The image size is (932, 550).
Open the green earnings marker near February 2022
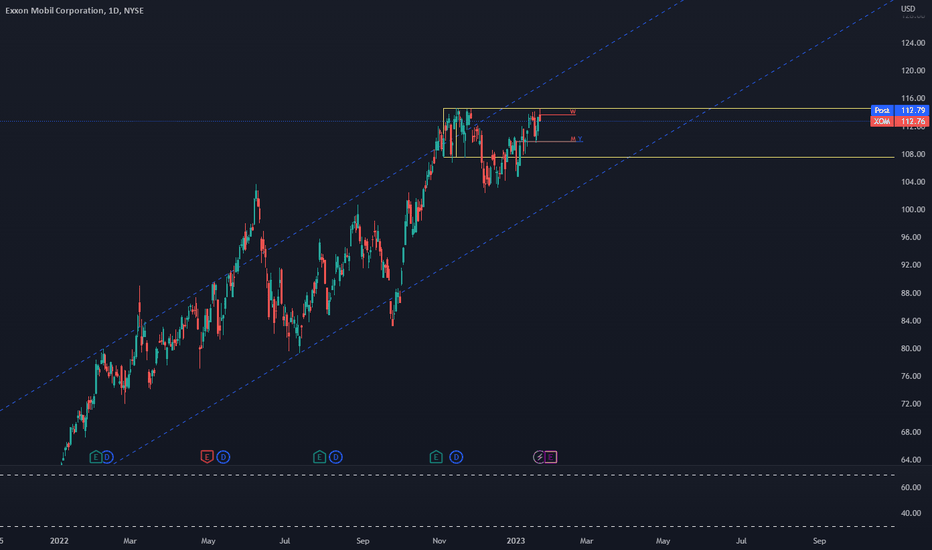(x=95, y=457)
